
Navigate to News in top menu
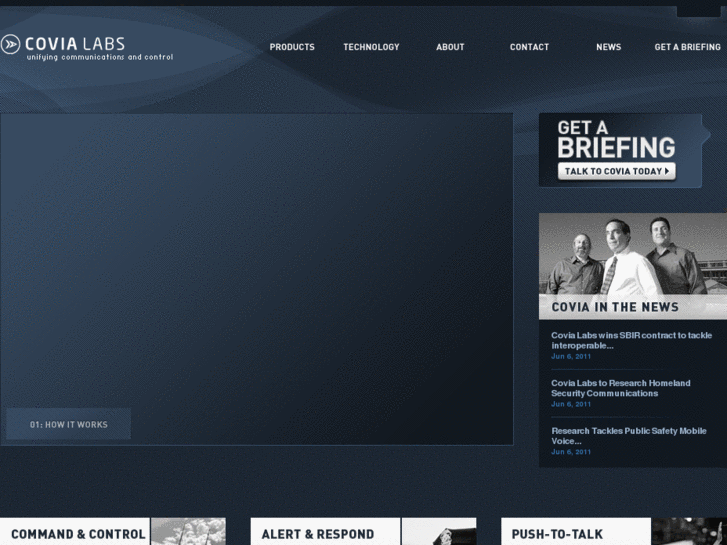(608, 47)
